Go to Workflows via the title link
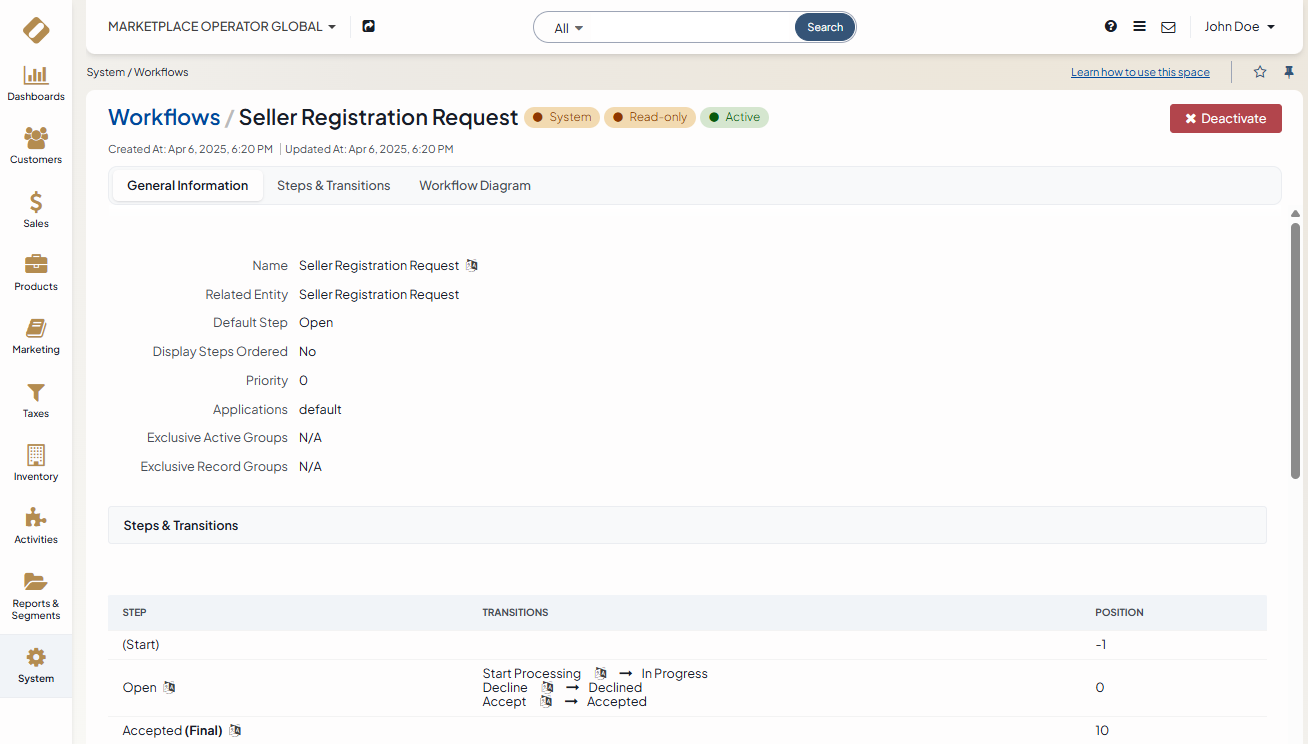Screen dimensions: 1308x744 click(x=164, y=117)
